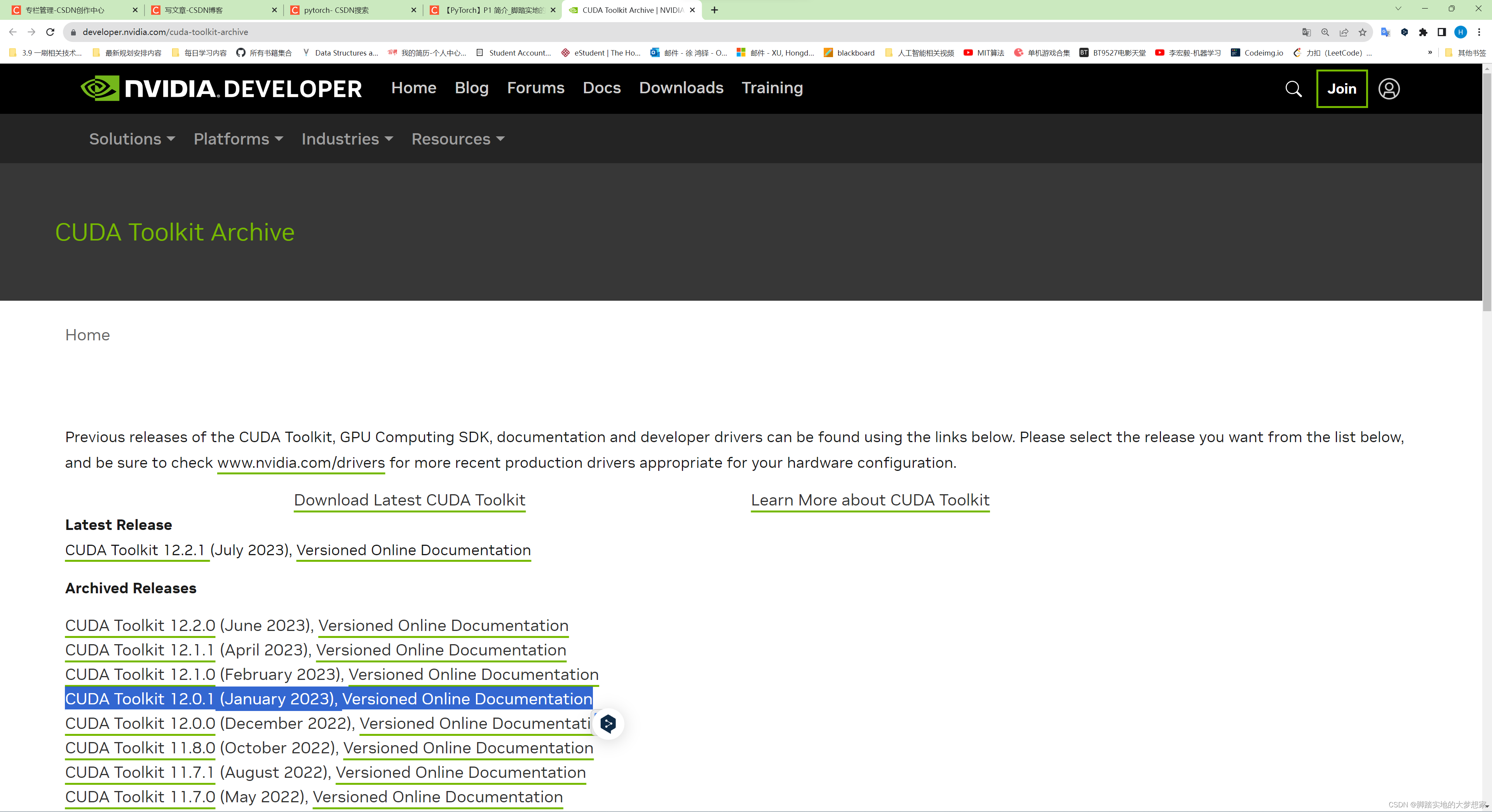1492x812 pixels.
Task: Open the 每日学习内容 bookmark folder
Action: pyautogui.click(x=199, y=53)
